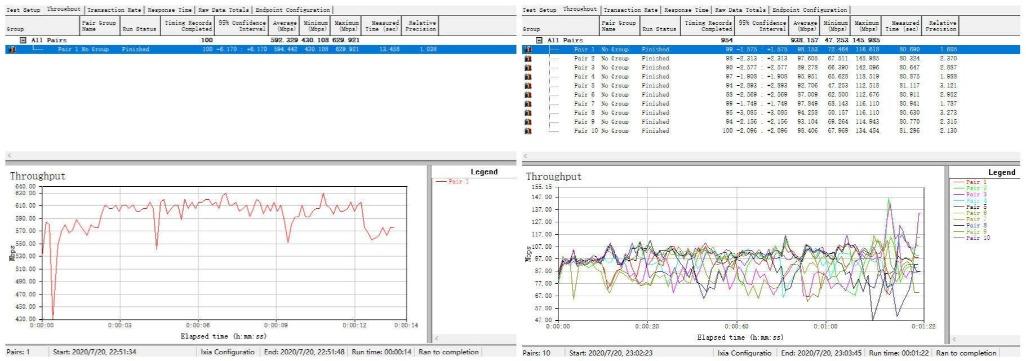Select Pair 1 icon in right window
Viewport: 1026px width, 361px height.
[528, 49]
